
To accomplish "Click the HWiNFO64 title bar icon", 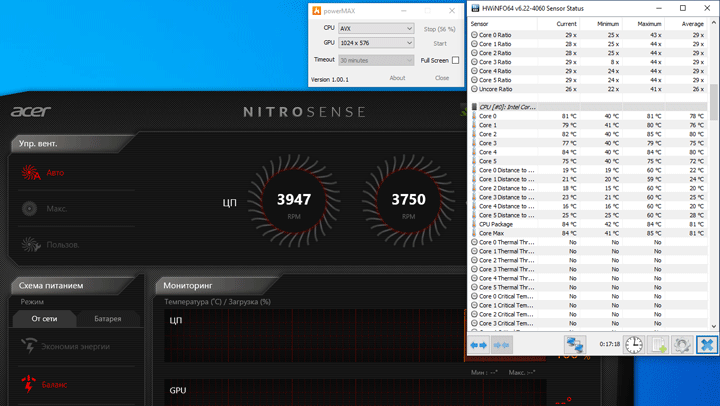I will [x=475, y=8].
